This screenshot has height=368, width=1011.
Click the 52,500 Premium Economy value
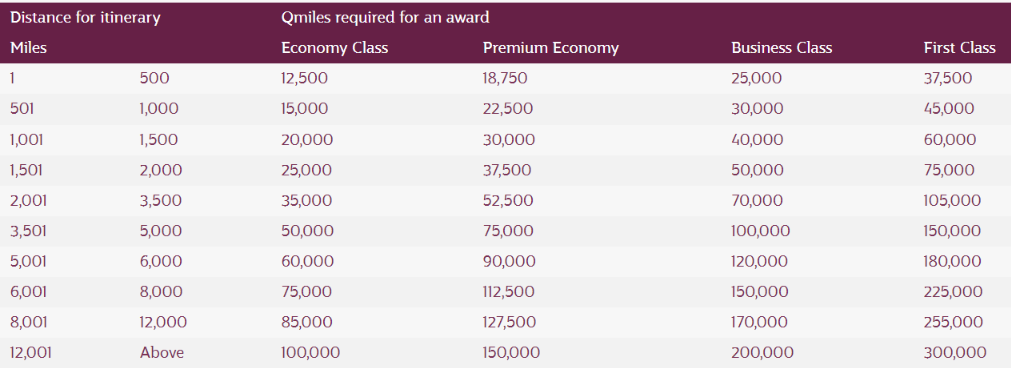(x=508, y=200)
